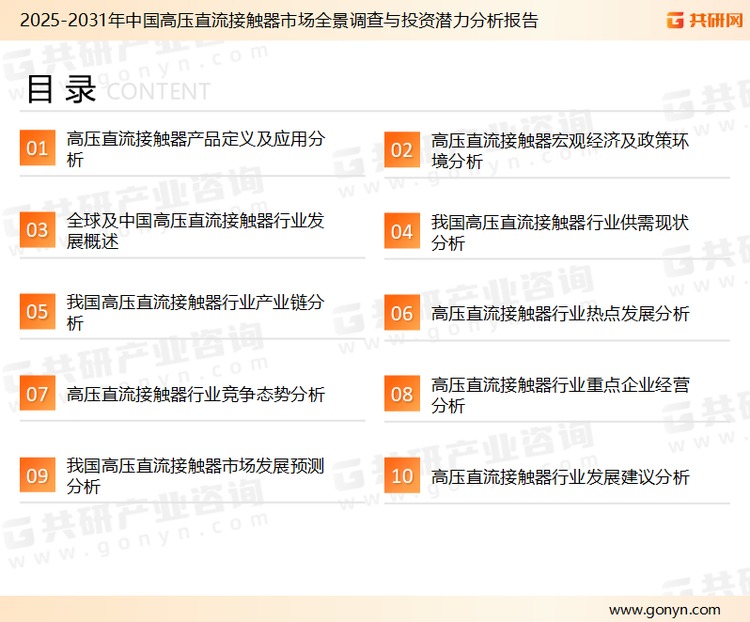Click the orange 03 number badge

(37, 230)
